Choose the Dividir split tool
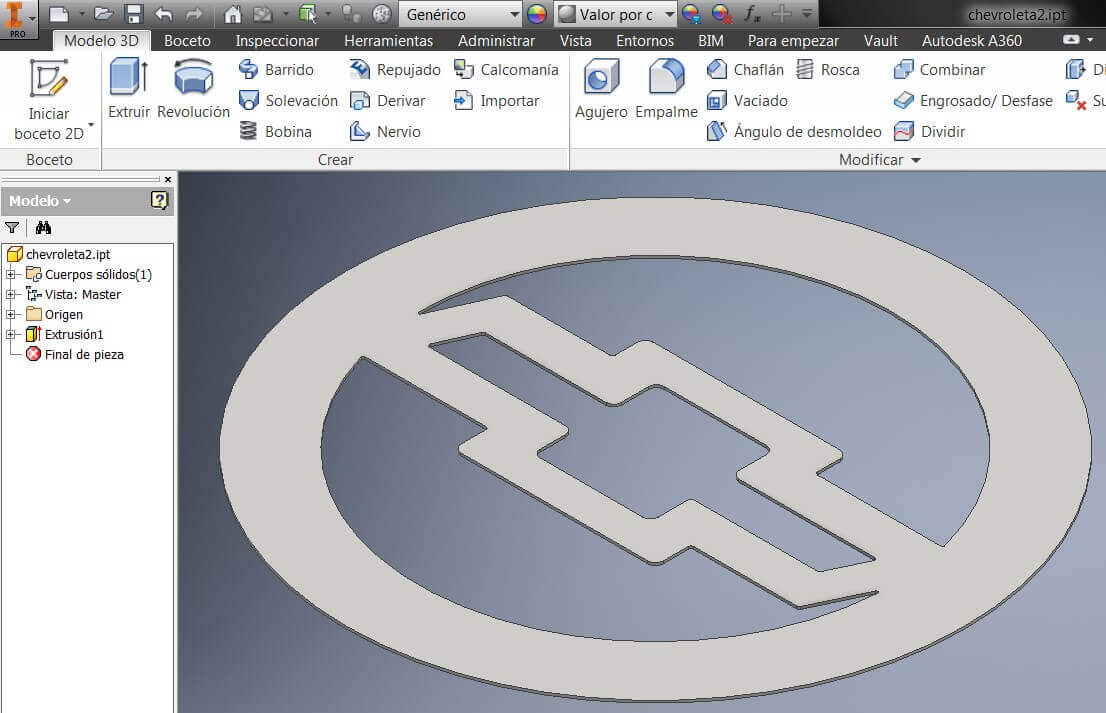This screenshot has width=1106, height=713. [929, 131]
